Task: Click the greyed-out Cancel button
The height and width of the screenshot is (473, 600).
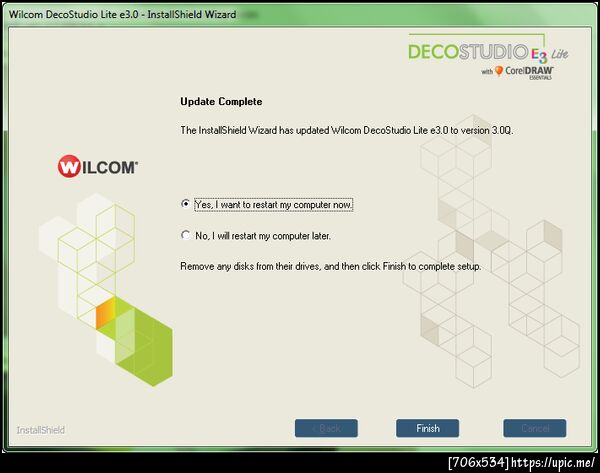Action: (x=535, y=428)
